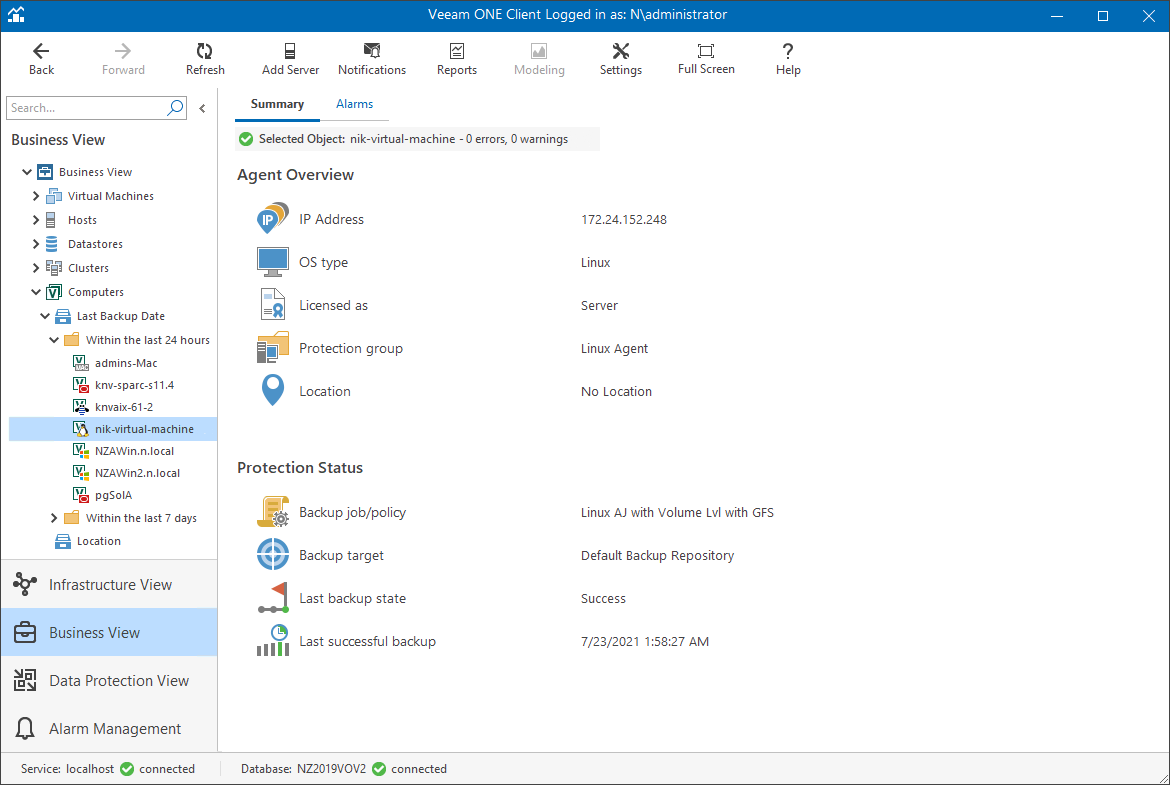Click the Licensed as certificate icon

point(272,304)
